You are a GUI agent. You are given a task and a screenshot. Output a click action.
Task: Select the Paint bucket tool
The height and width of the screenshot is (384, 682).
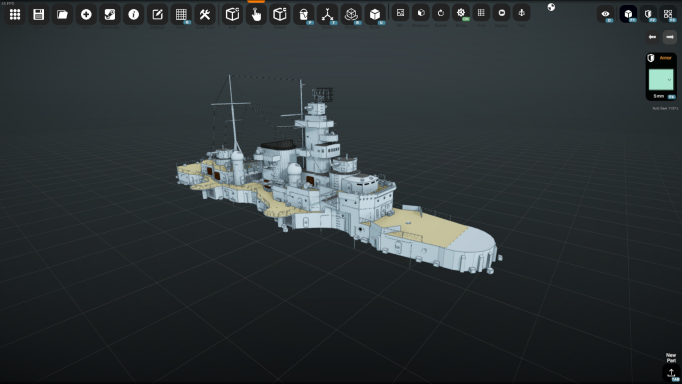(x=304, y=14)
